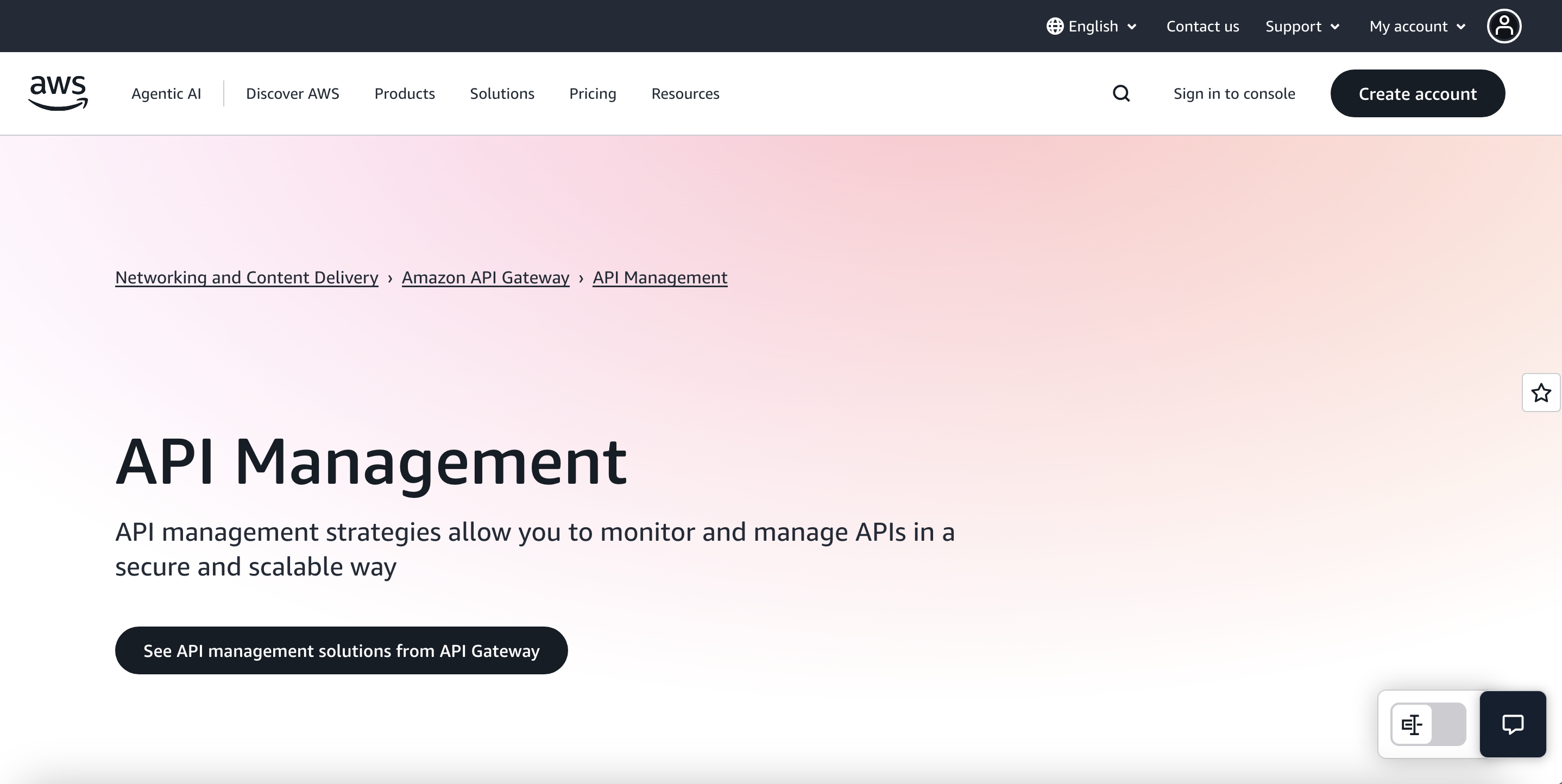The height and width of the screenshot is (784, 1562).
Task: Click Sign in to console
Action: pyautogui.click(x=1234, y=93)
